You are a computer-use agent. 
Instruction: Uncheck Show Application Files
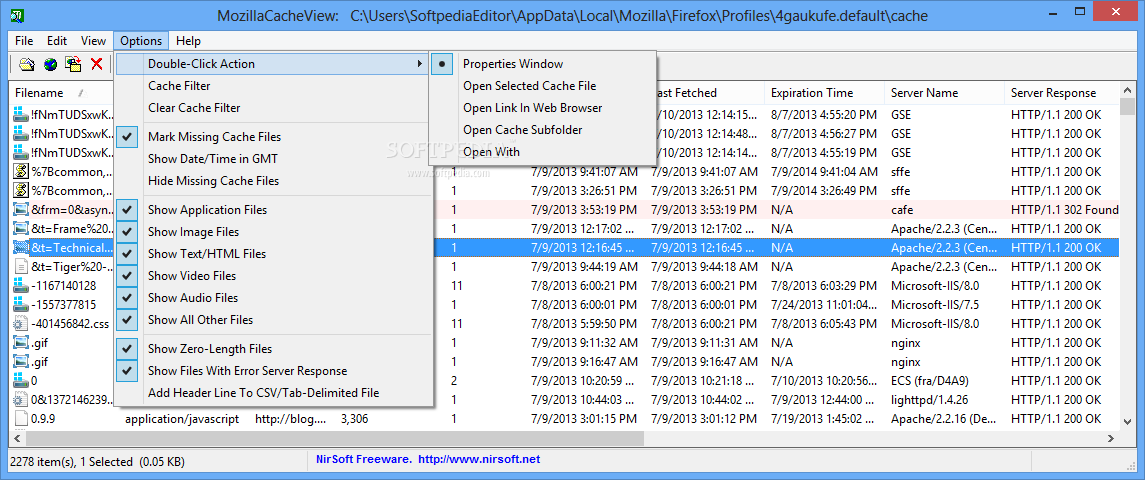tap(274, 210)
